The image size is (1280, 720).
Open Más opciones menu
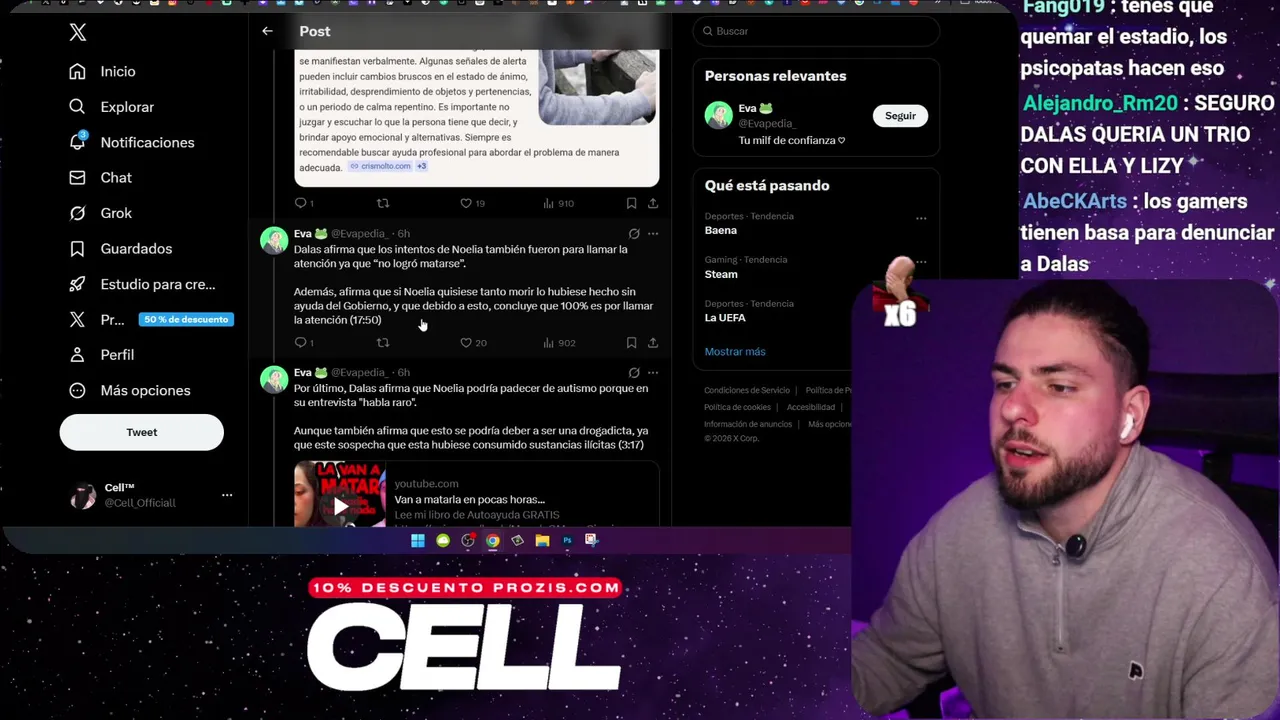pyautogui.click(x=129, y=390)
